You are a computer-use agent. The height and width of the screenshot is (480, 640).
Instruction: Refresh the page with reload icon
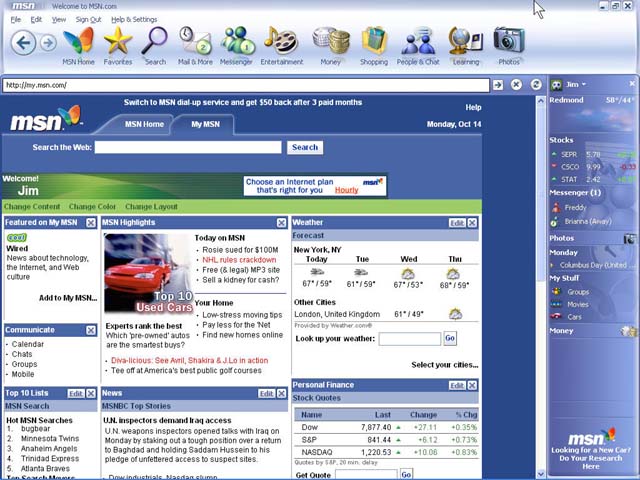[536, 84]
